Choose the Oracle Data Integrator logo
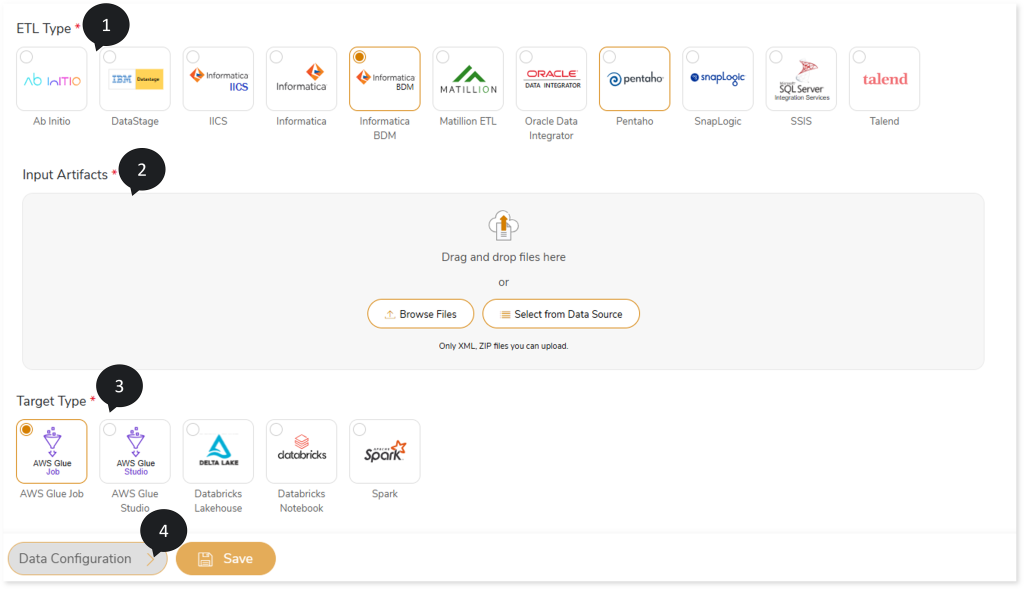Screen dimensions: 1024x589 (551, 80)
